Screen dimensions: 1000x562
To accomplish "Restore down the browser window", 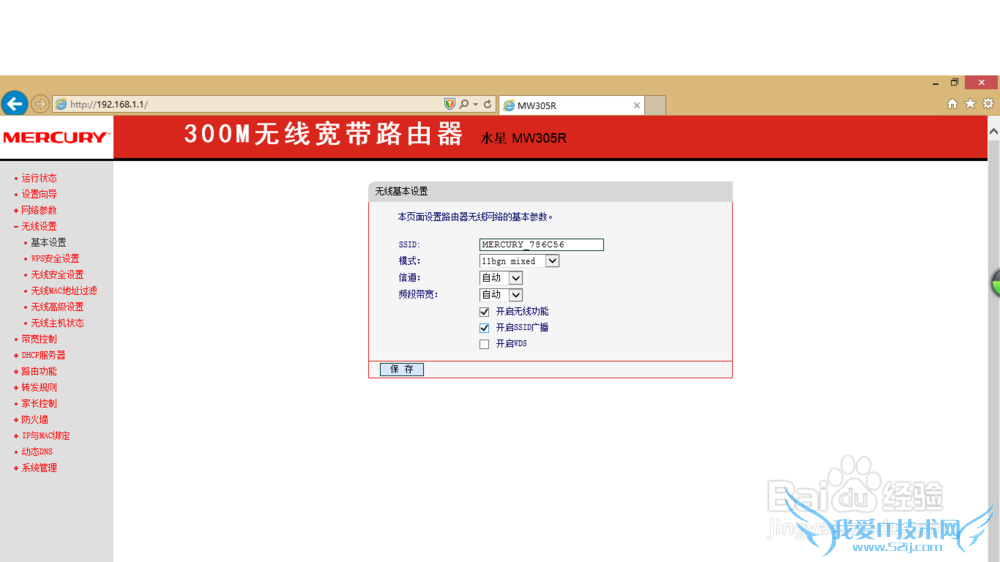I will click(x=954, y=82).
